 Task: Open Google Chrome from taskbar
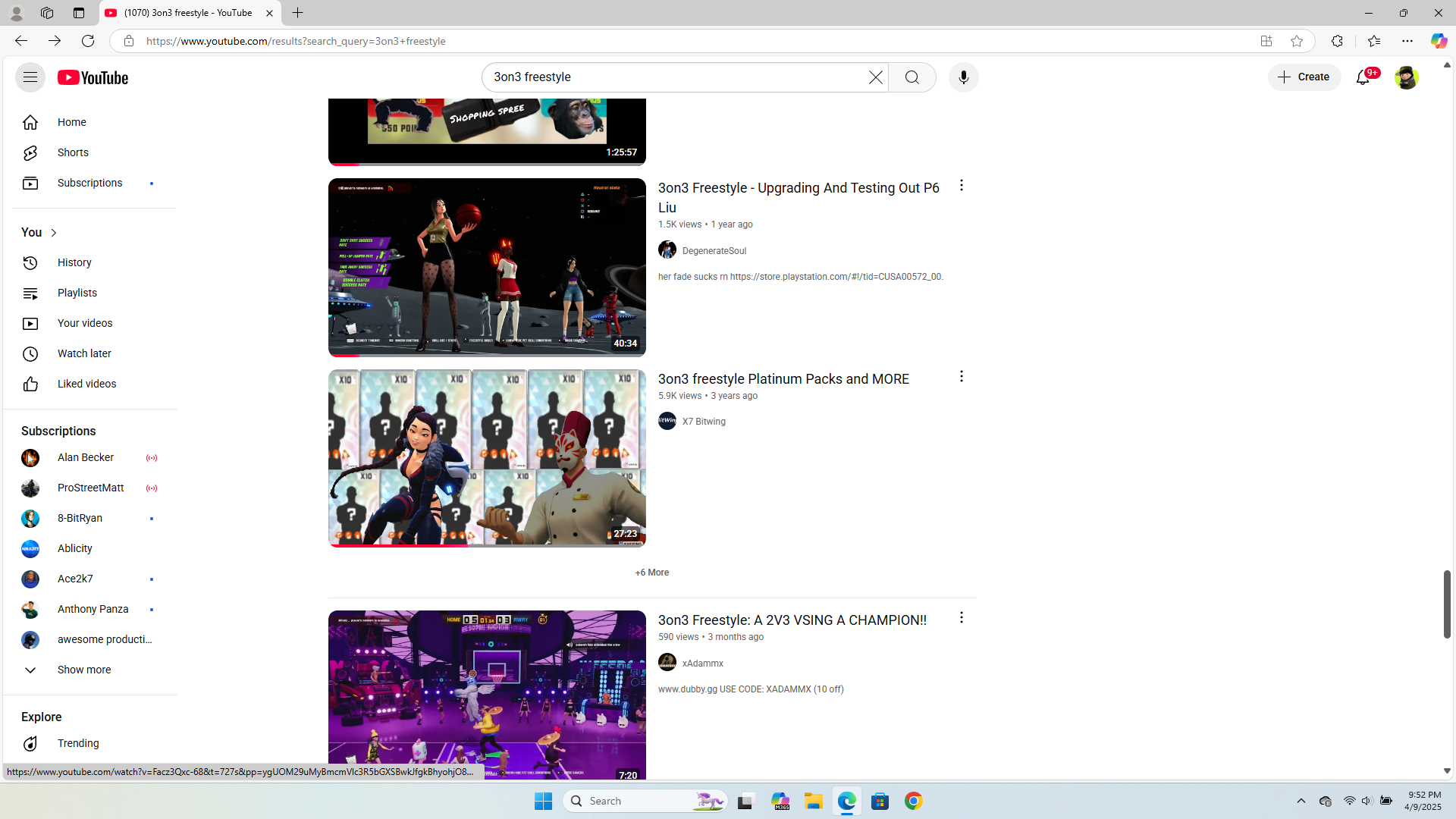(914, 801)
